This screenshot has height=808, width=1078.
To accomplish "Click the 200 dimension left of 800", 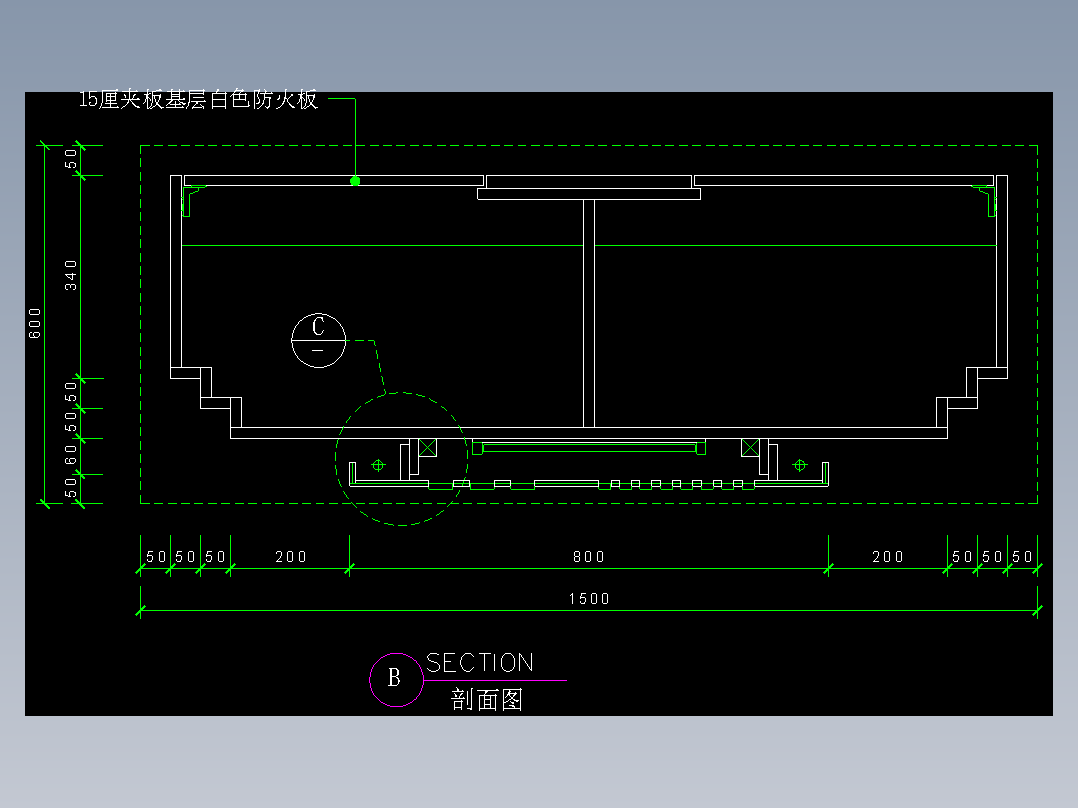I will (291, 557).
